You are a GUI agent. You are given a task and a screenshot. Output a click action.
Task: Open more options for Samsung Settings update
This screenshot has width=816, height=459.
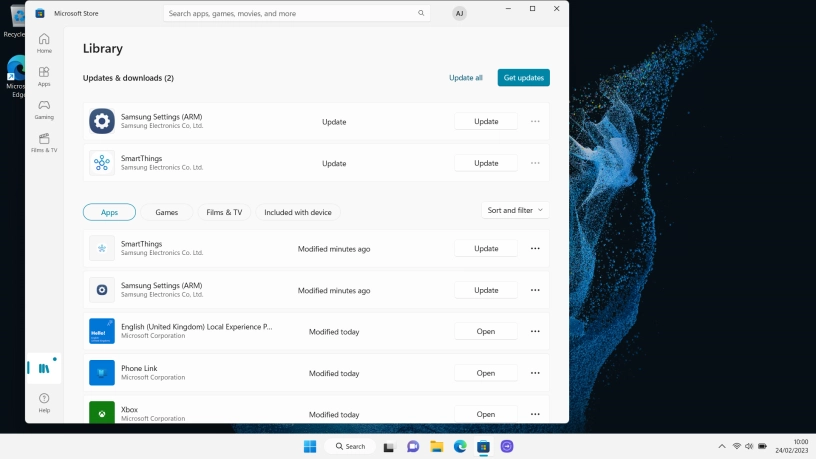pos(535,121)
